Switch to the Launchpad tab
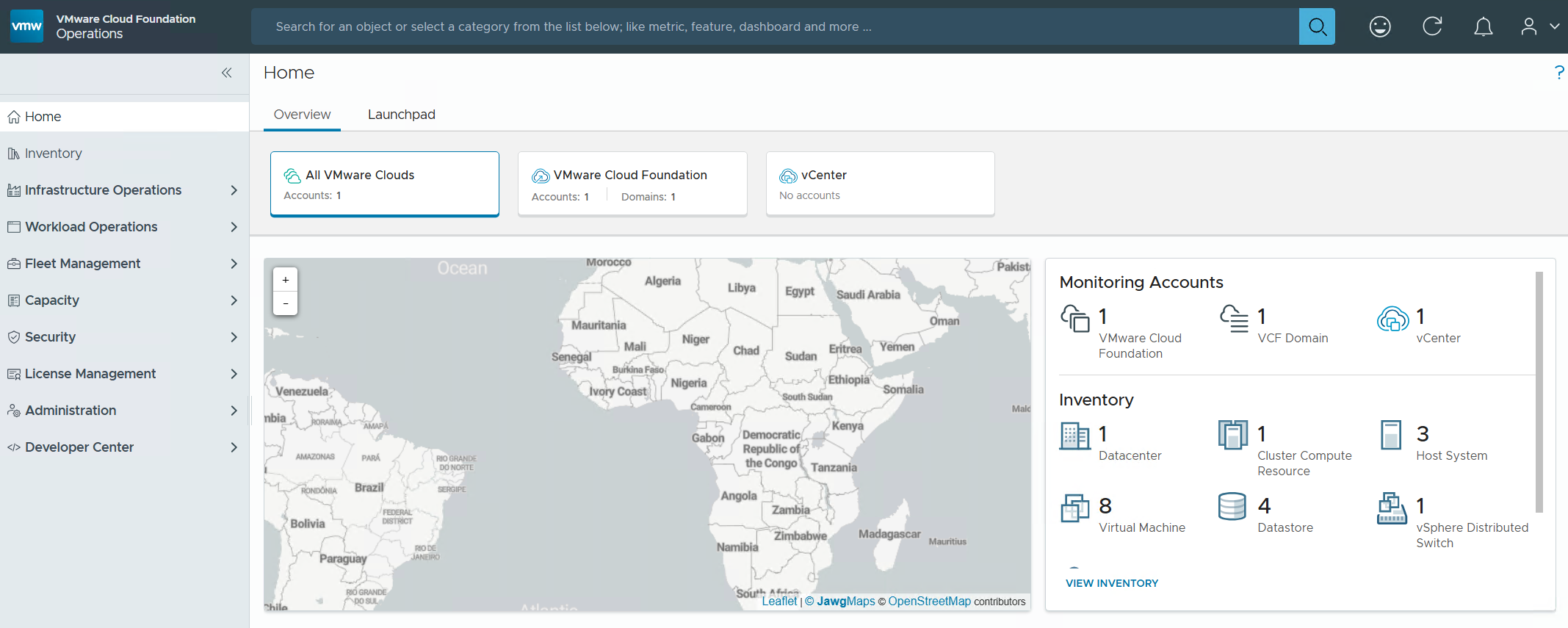 (401, 115)
